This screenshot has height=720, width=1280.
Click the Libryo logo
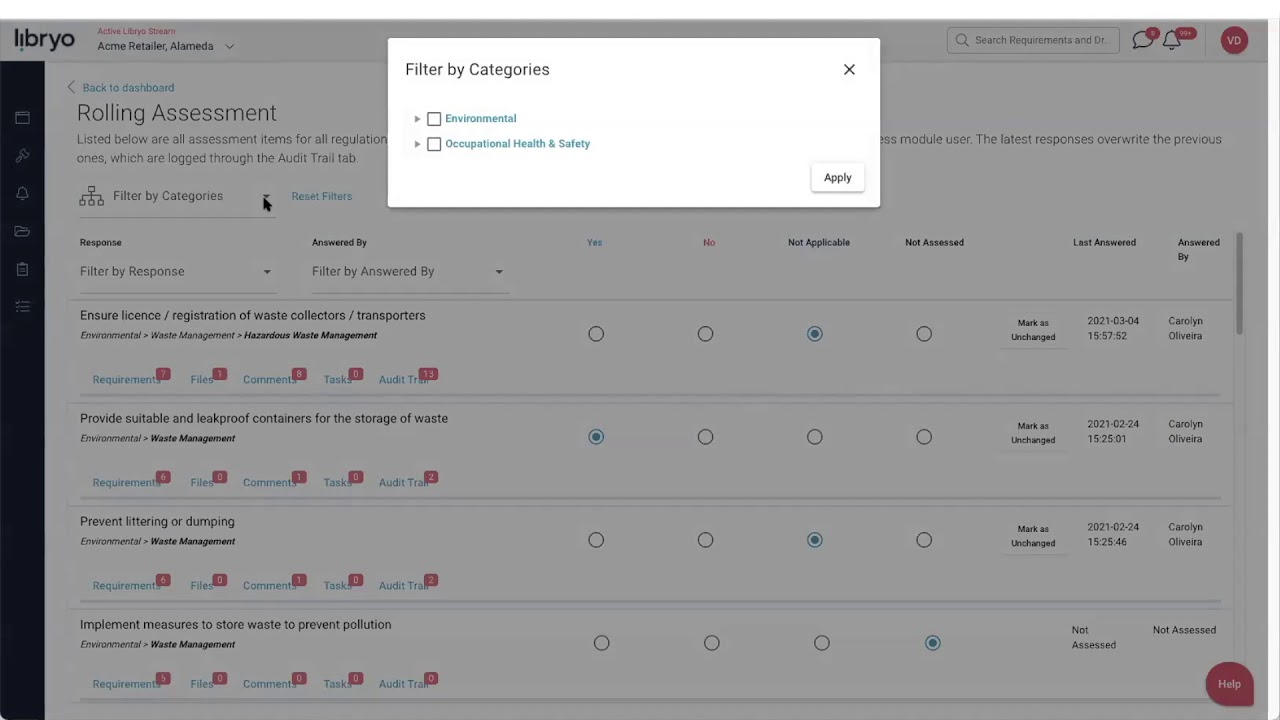click(x=44, y=40)
